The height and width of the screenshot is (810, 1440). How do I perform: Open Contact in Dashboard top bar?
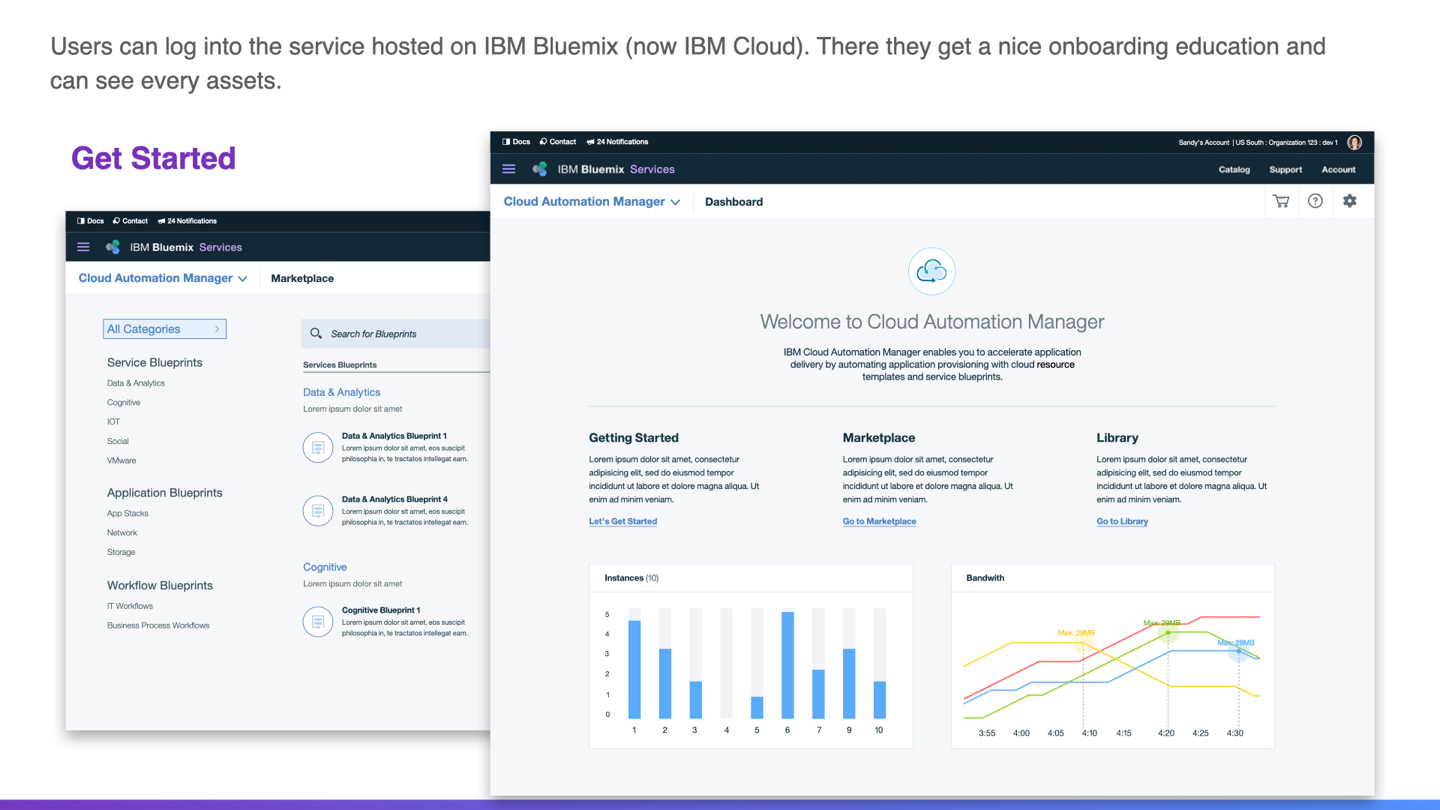[558, 142]
